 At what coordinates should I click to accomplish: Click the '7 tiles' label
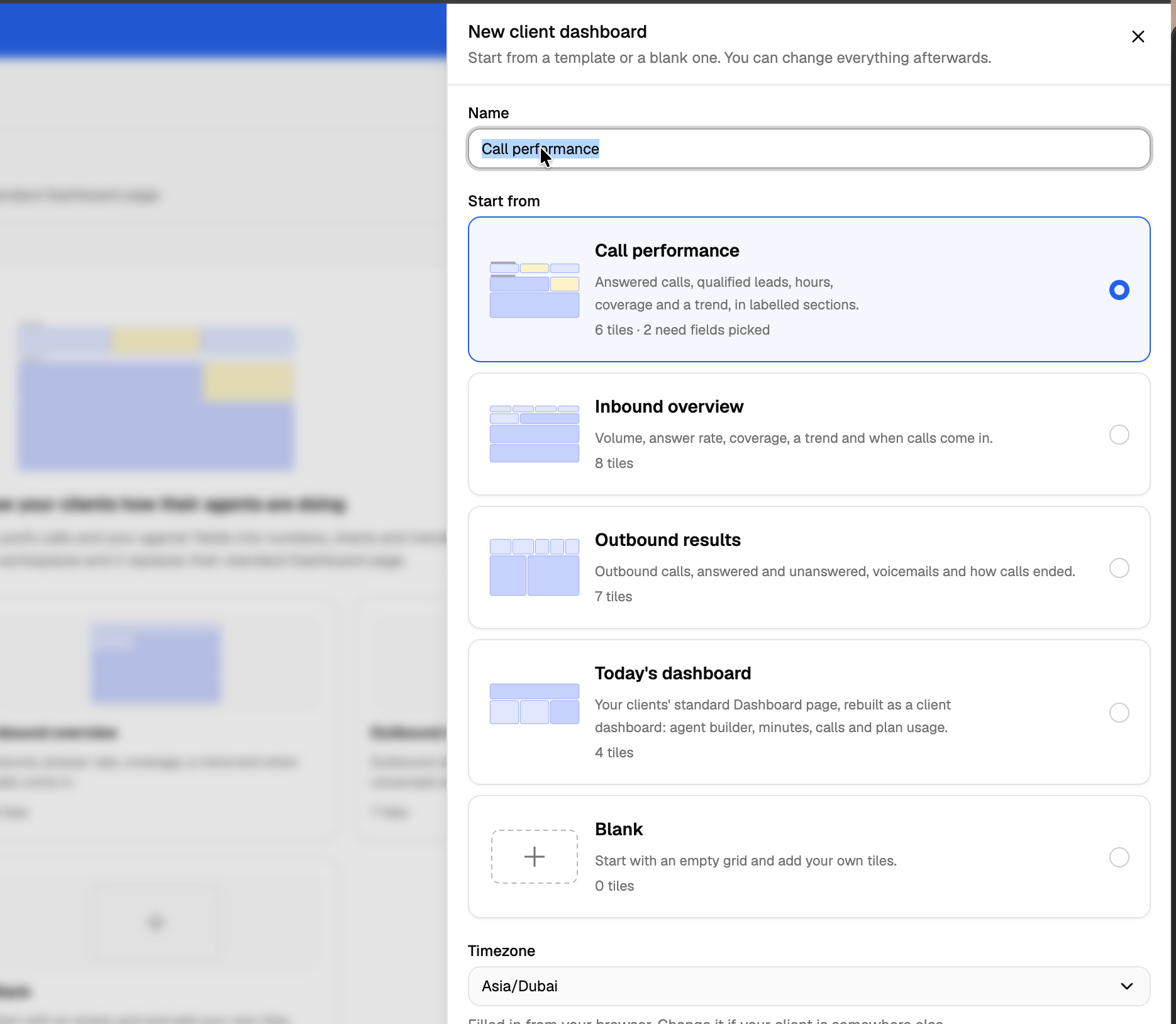click(x=613, y=597)
